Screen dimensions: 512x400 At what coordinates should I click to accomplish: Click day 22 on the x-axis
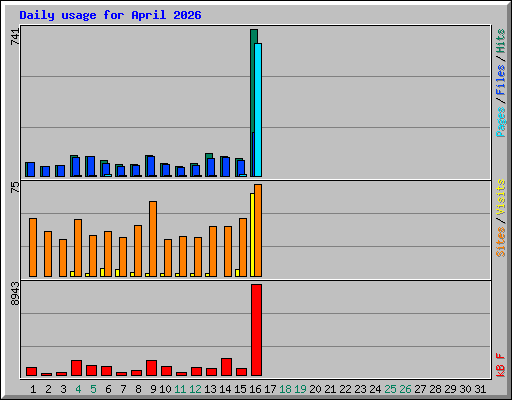click(x=345, y=389)
